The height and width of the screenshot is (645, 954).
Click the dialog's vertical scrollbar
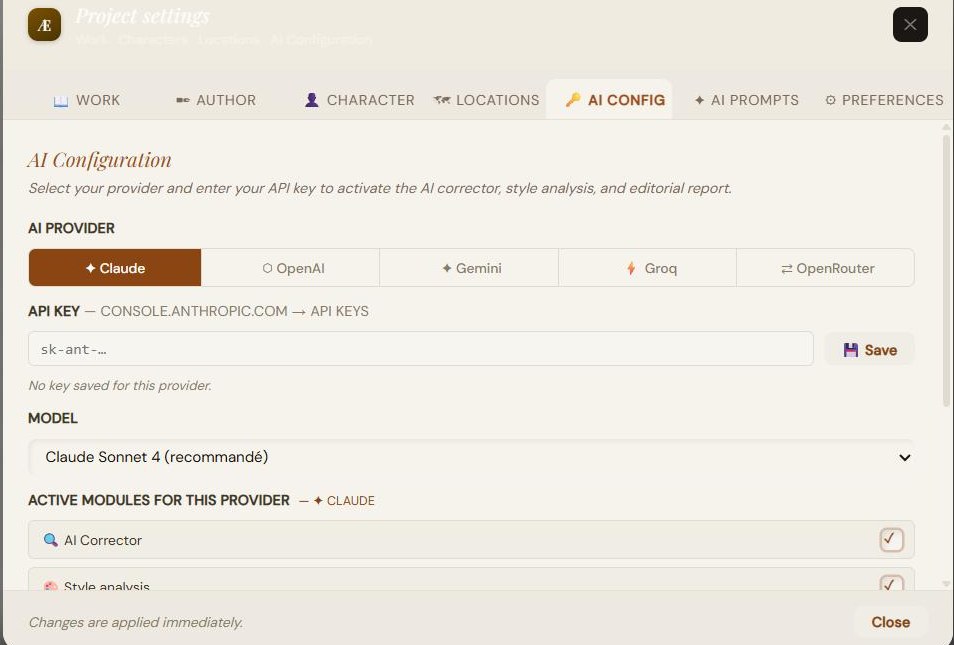[946, 271]
